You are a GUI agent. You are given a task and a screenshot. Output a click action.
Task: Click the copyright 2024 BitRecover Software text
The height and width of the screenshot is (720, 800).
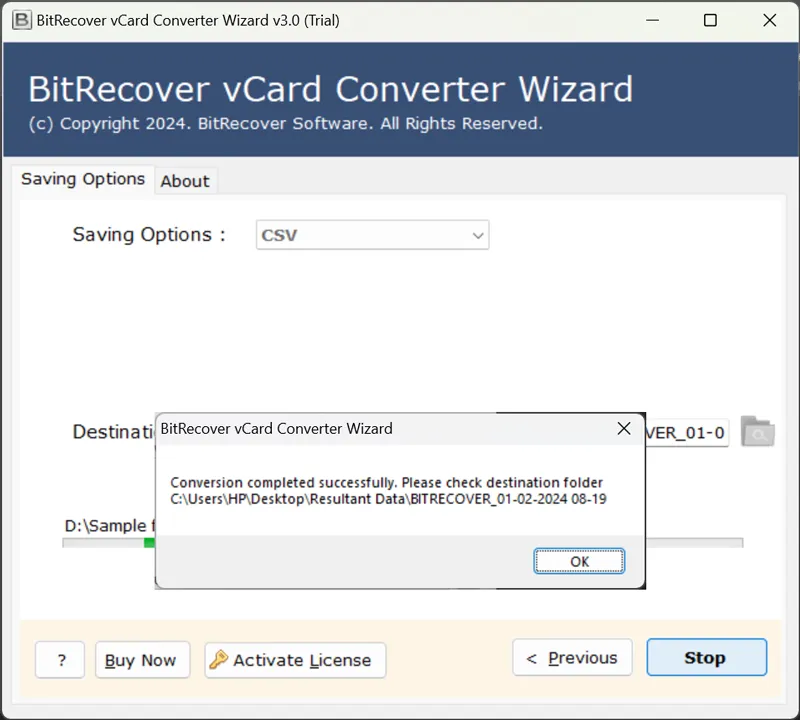286,123
